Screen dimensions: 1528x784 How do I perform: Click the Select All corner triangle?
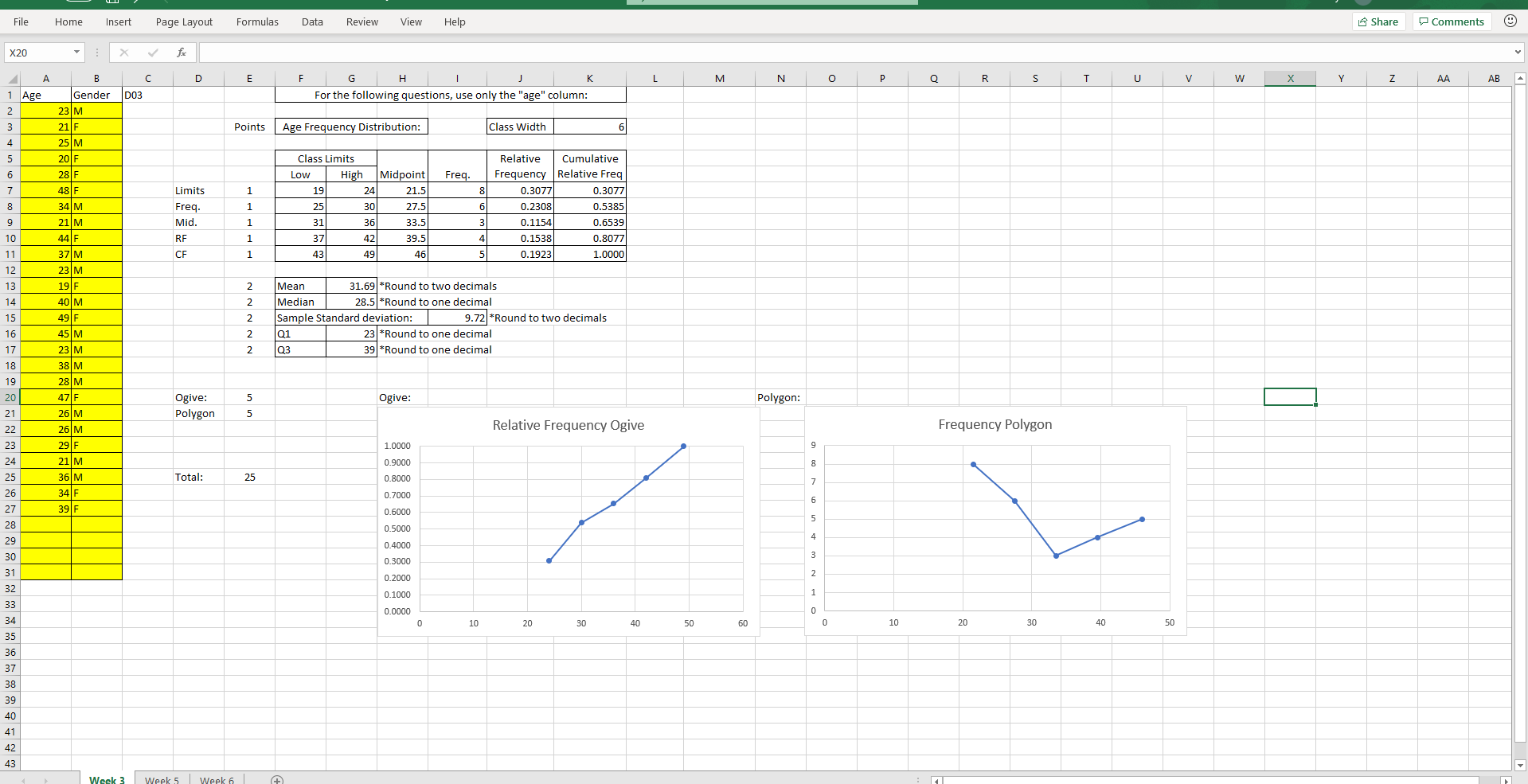tap(13, 79)
